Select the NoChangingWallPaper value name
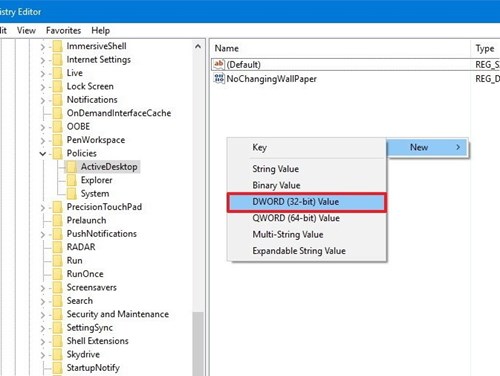The height and width of the screenshot is (376, 500). coord(271,79)
